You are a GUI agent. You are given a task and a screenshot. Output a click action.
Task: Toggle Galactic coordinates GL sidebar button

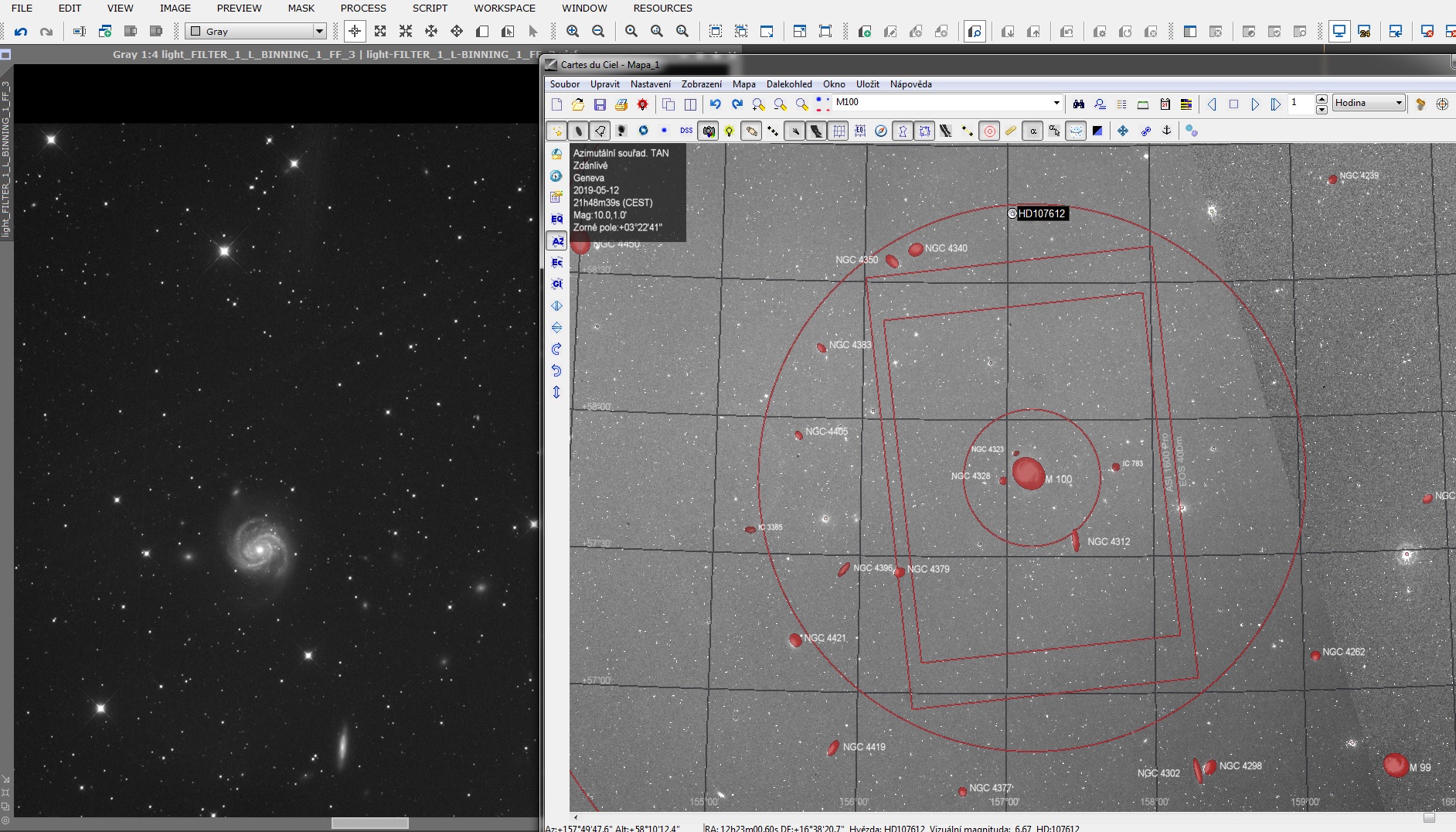pos(556,285)
